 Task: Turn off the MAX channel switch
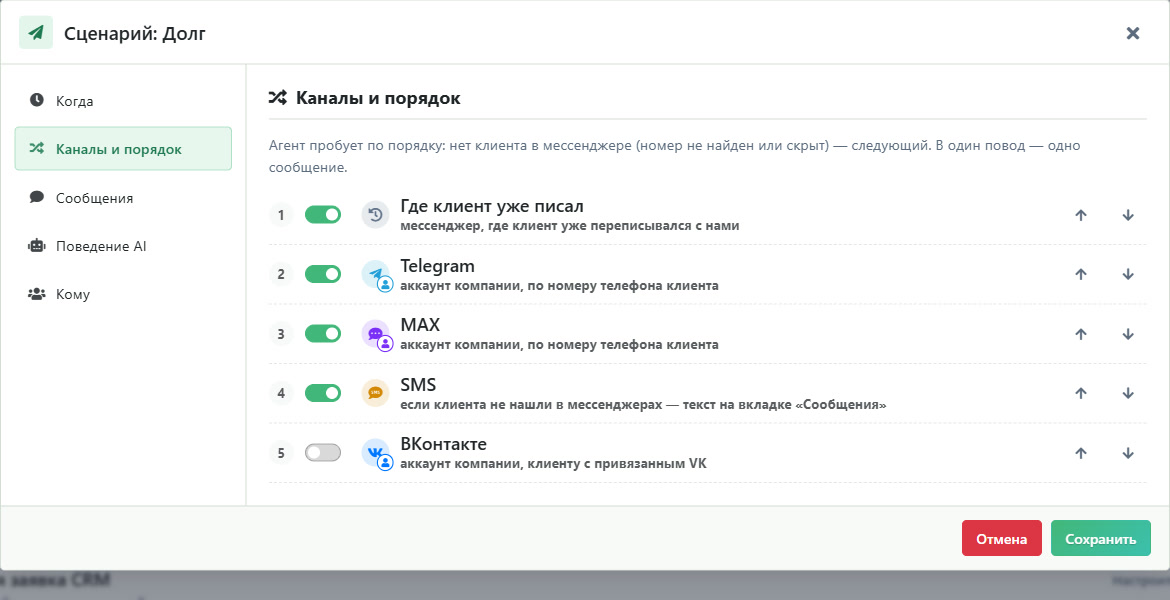pyautogui.click(x=323, y=334)
